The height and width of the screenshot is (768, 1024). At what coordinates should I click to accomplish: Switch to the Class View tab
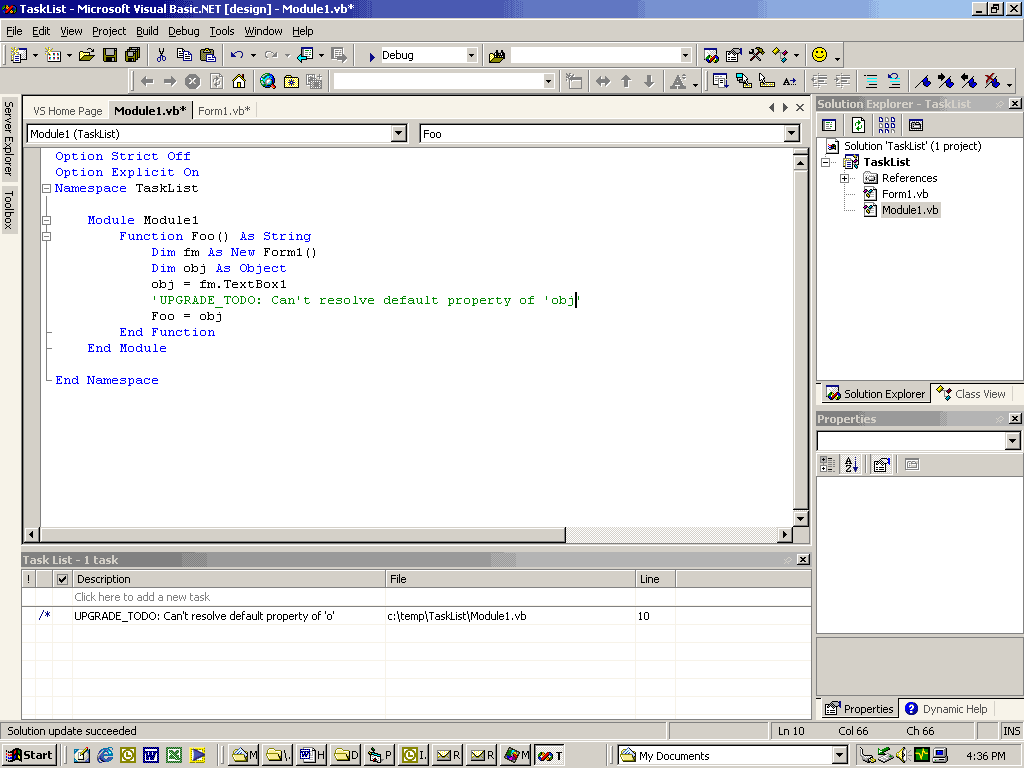(971, 394)
